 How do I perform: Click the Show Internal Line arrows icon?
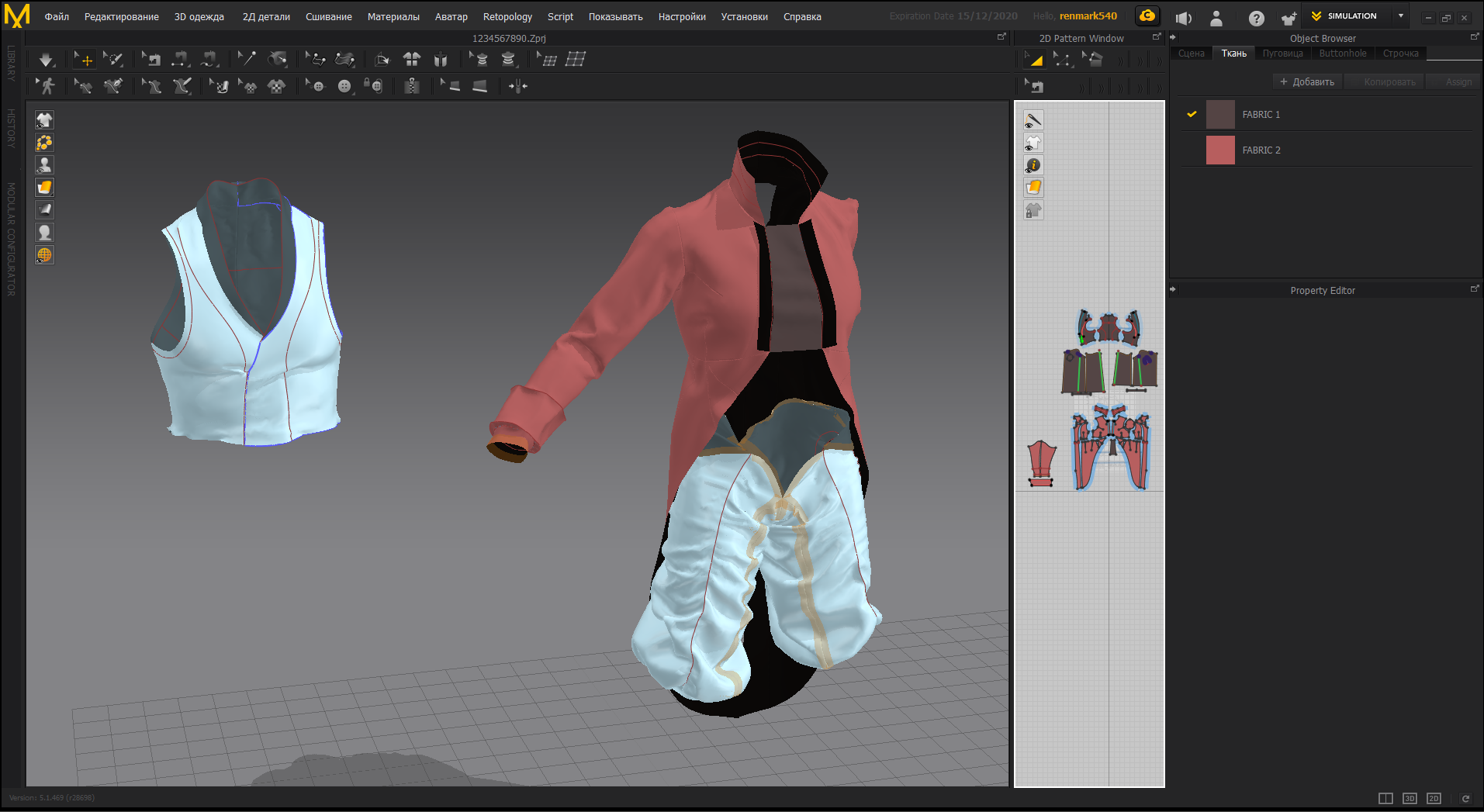tap(517, 86)
